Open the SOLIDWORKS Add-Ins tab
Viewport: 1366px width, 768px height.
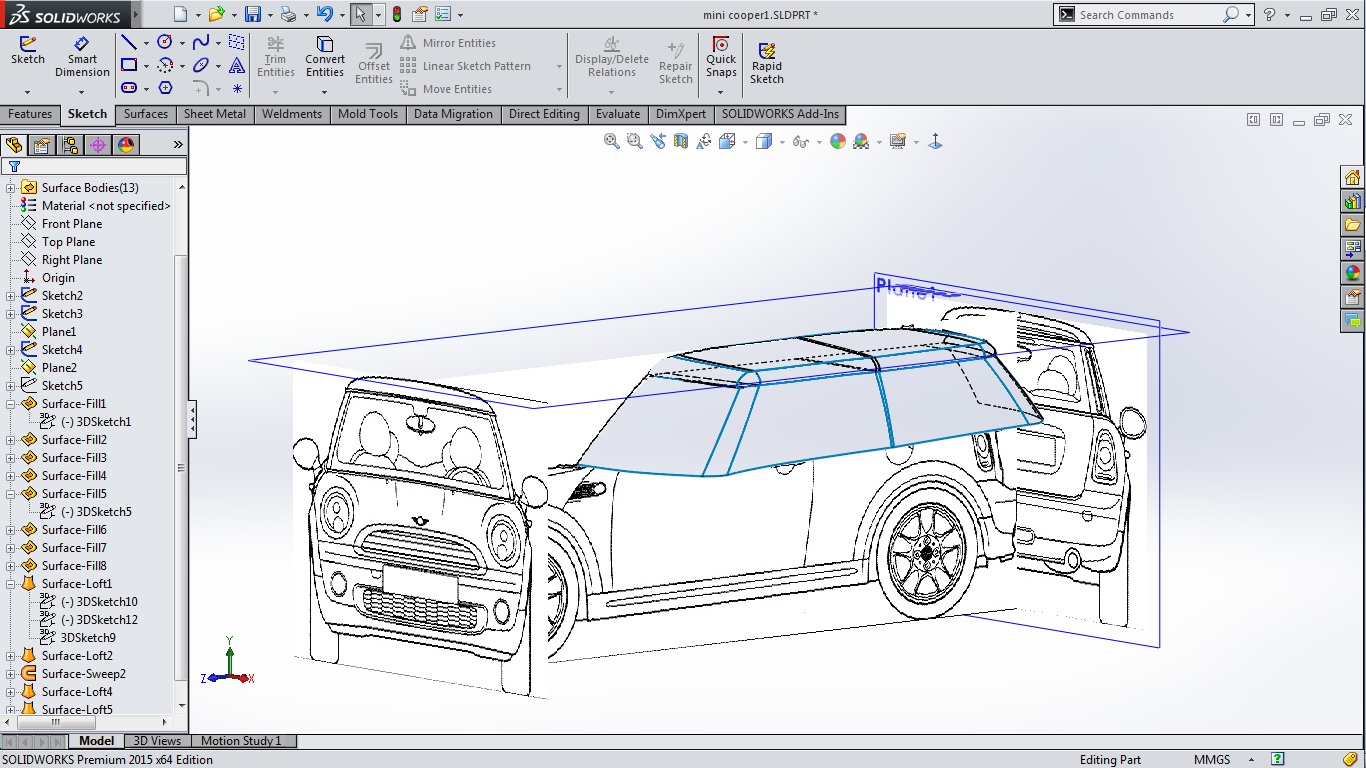[780, 114]
